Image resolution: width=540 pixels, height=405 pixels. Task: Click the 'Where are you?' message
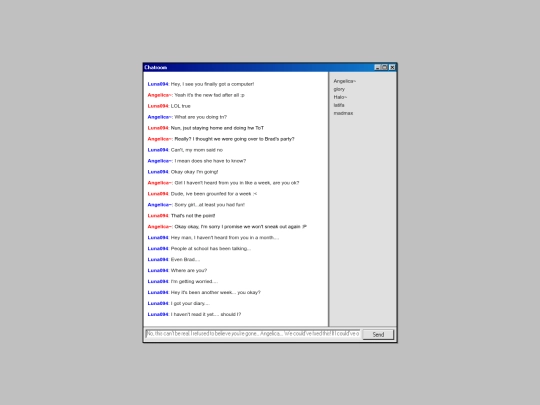point(189,270)
